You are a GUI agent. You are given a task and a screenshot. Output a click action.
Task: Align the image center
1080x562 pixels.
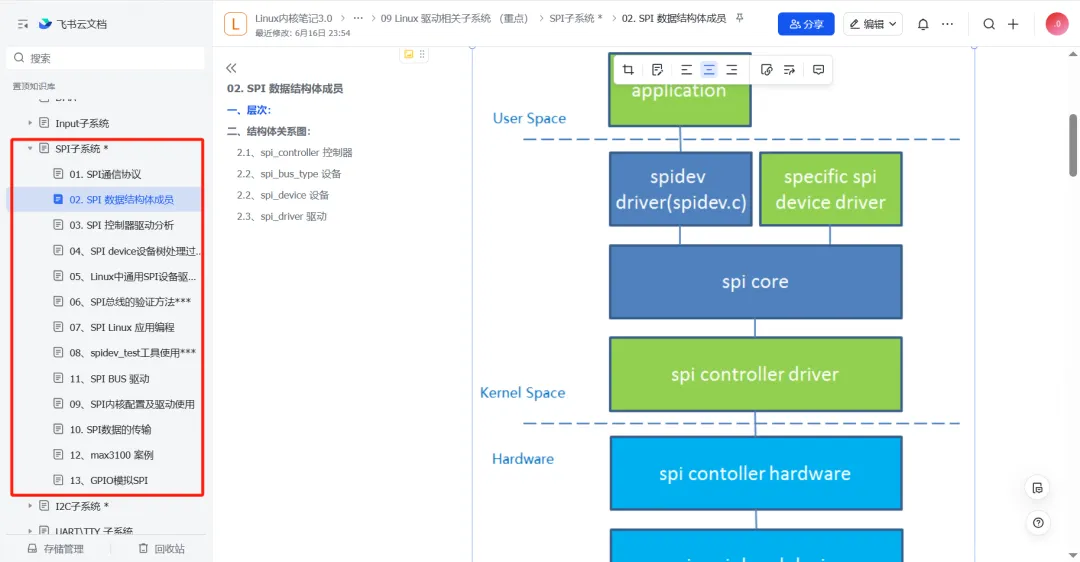(709, 70)
